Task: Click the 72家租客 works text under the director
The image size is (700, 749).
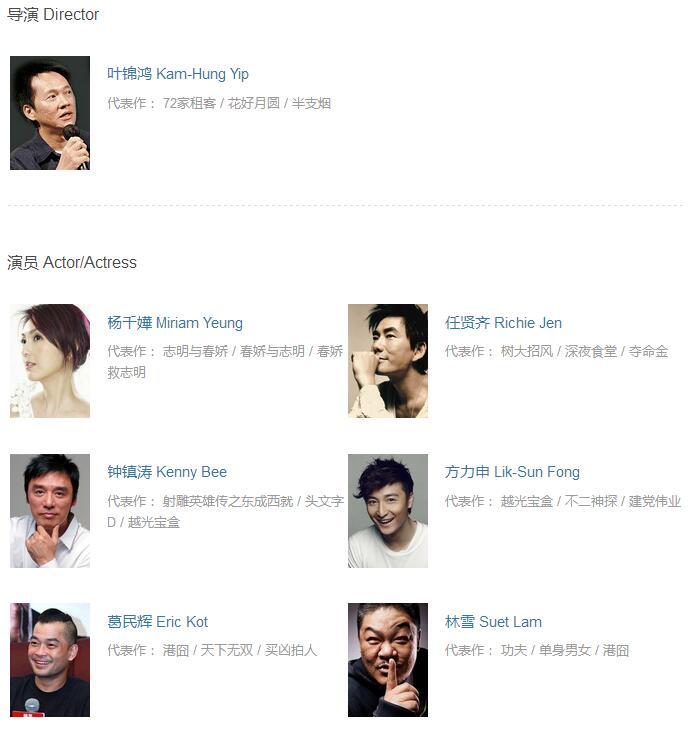Action: pos(189,103)
